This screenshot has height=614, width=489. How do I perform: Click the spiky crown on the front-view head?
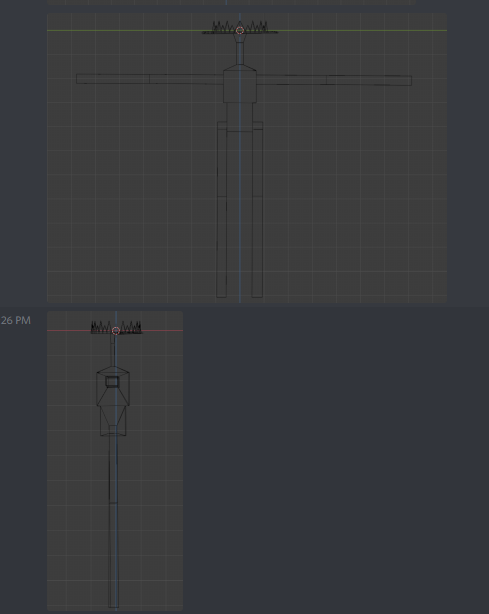240,27
